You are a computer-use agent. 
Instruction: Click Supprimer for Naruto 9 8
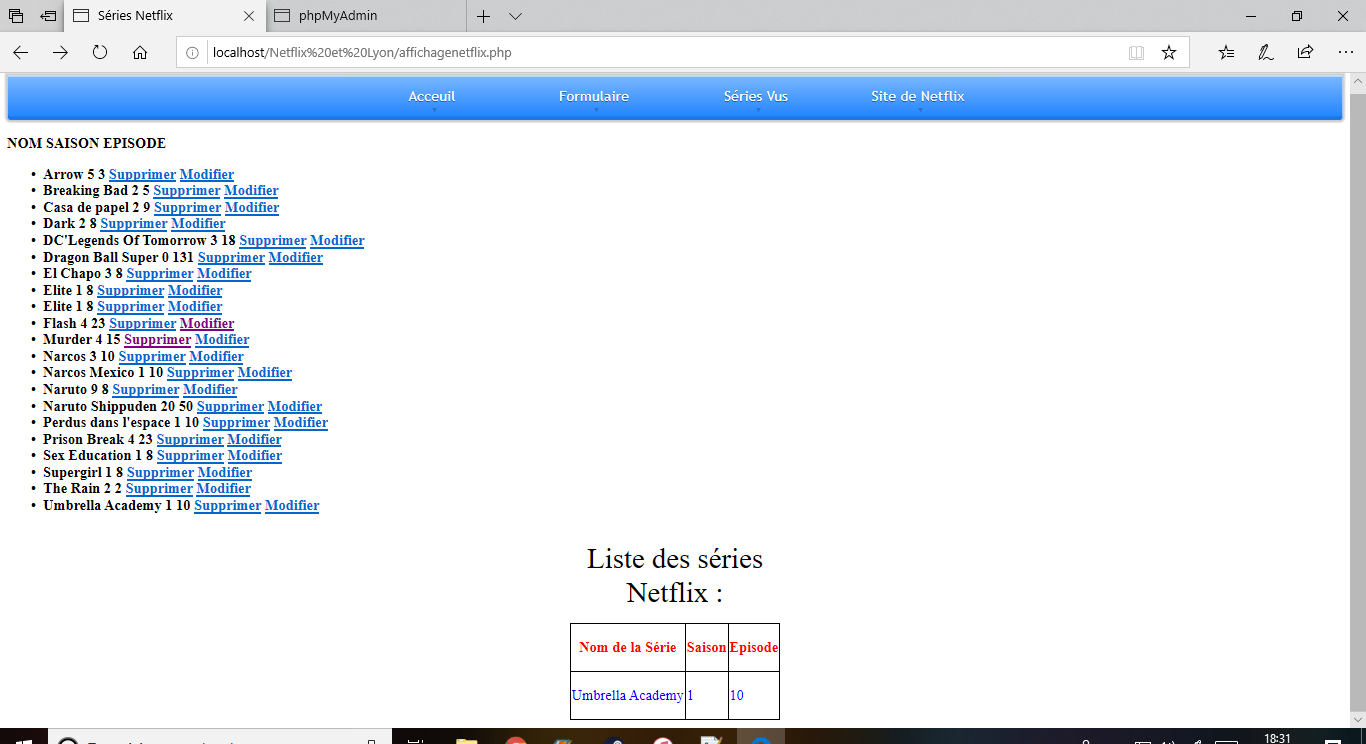[x=145, y=389]
